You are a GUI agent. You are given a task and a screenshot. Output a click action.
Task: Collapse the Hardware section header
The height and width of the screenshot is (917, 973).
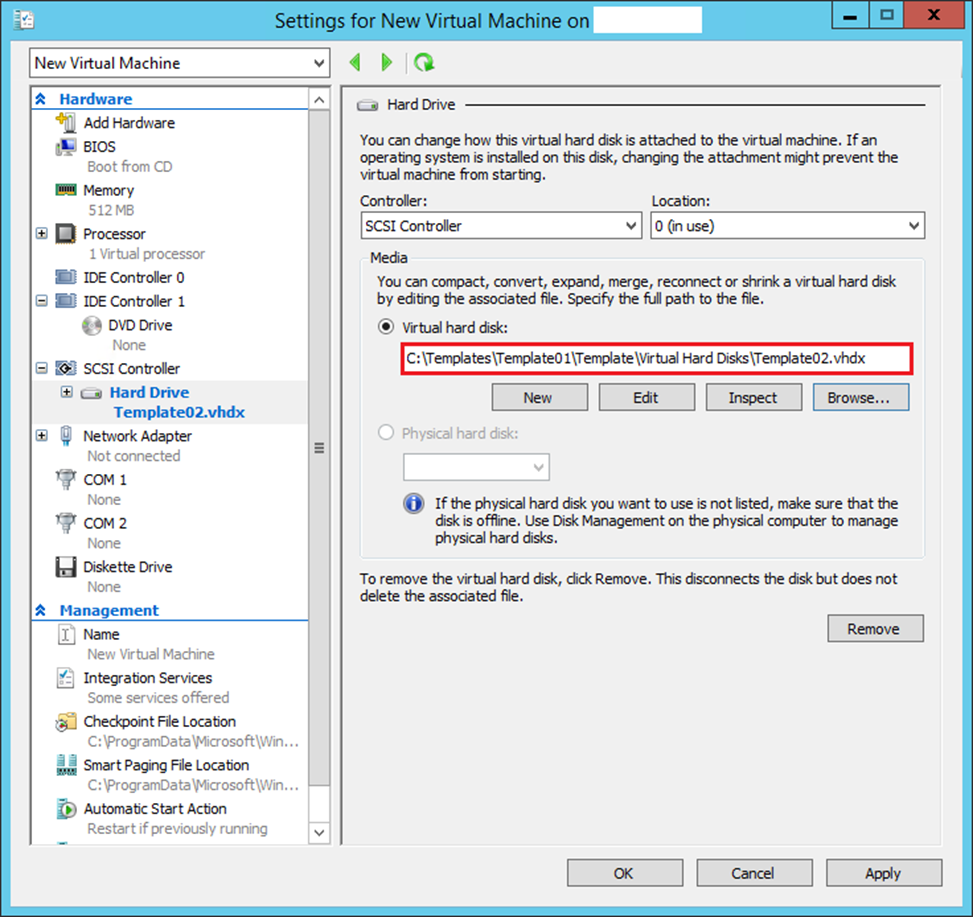[40, 99]
